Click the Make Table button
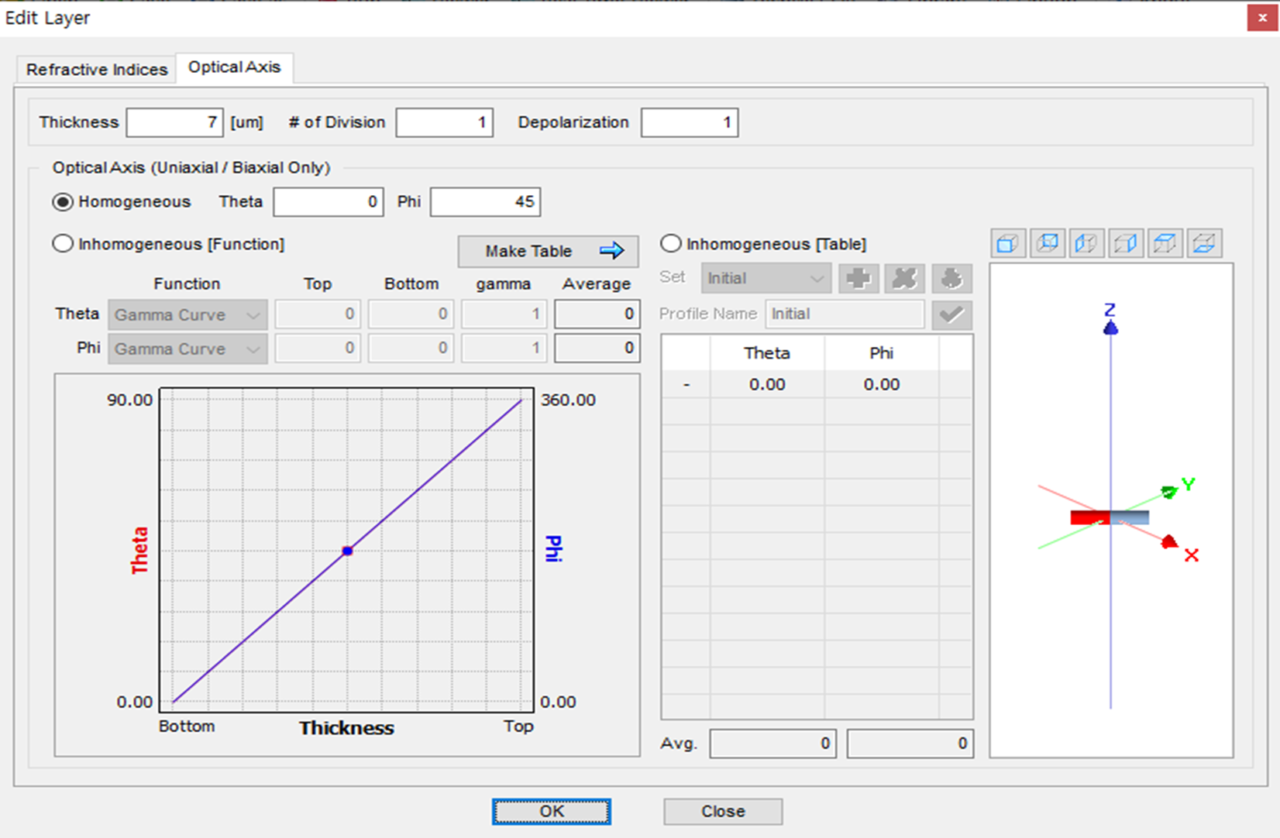 [548, 251]
